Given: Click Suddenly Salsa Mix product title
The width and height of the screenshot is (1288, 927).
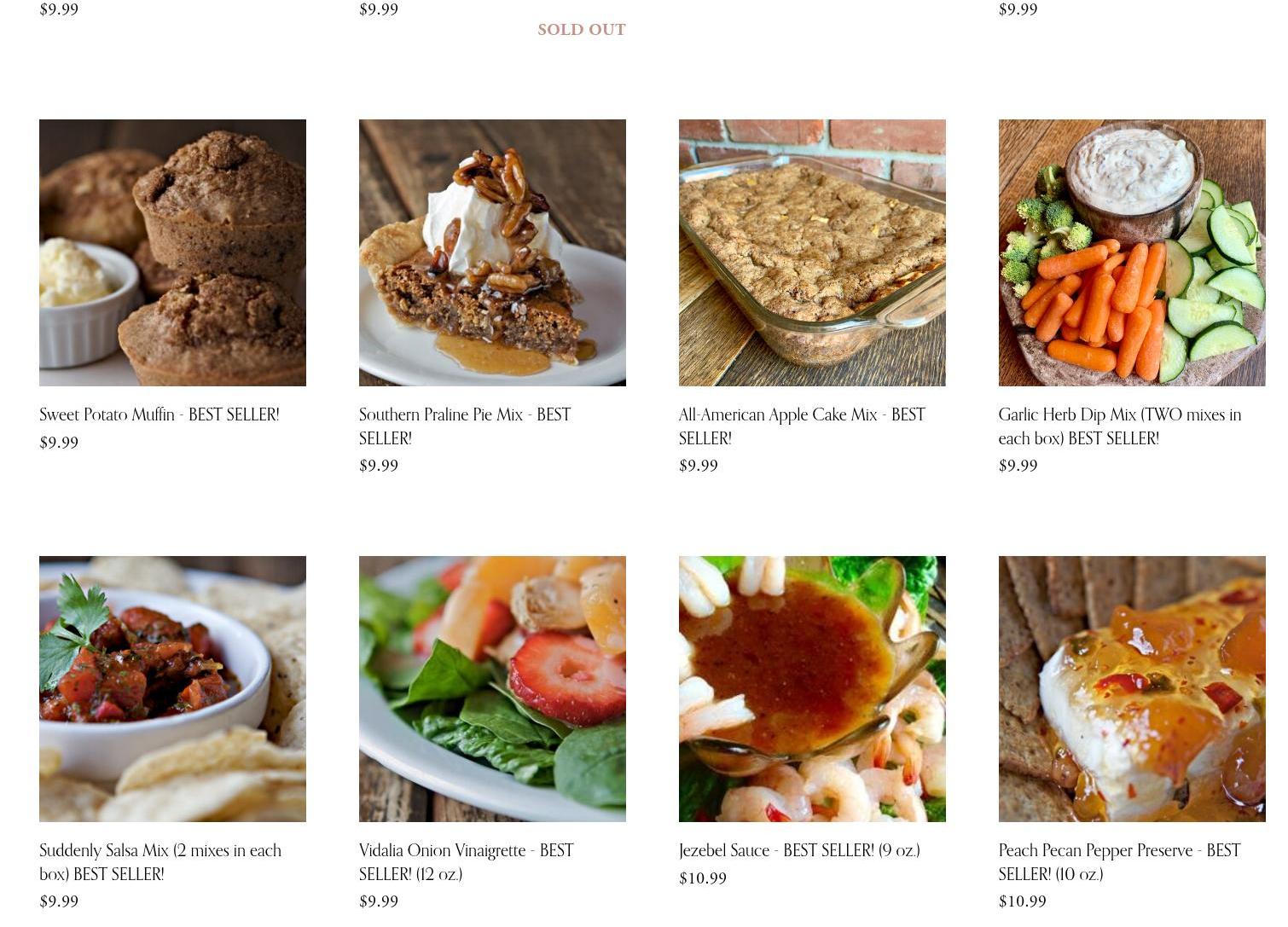Looking at the screenshot, I should (x=160, y=862).
